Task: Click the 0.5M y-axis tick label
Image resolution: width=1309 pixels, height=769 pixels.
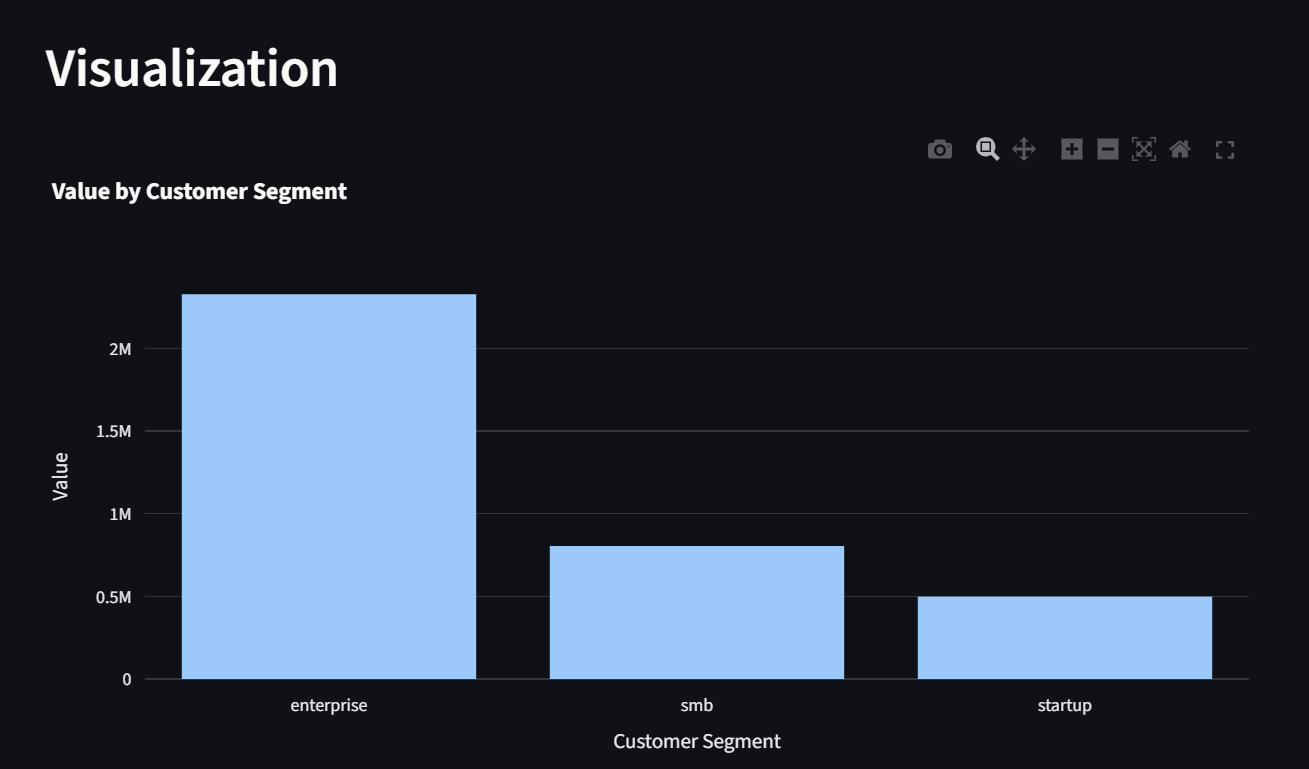Action: pos(113,597)
